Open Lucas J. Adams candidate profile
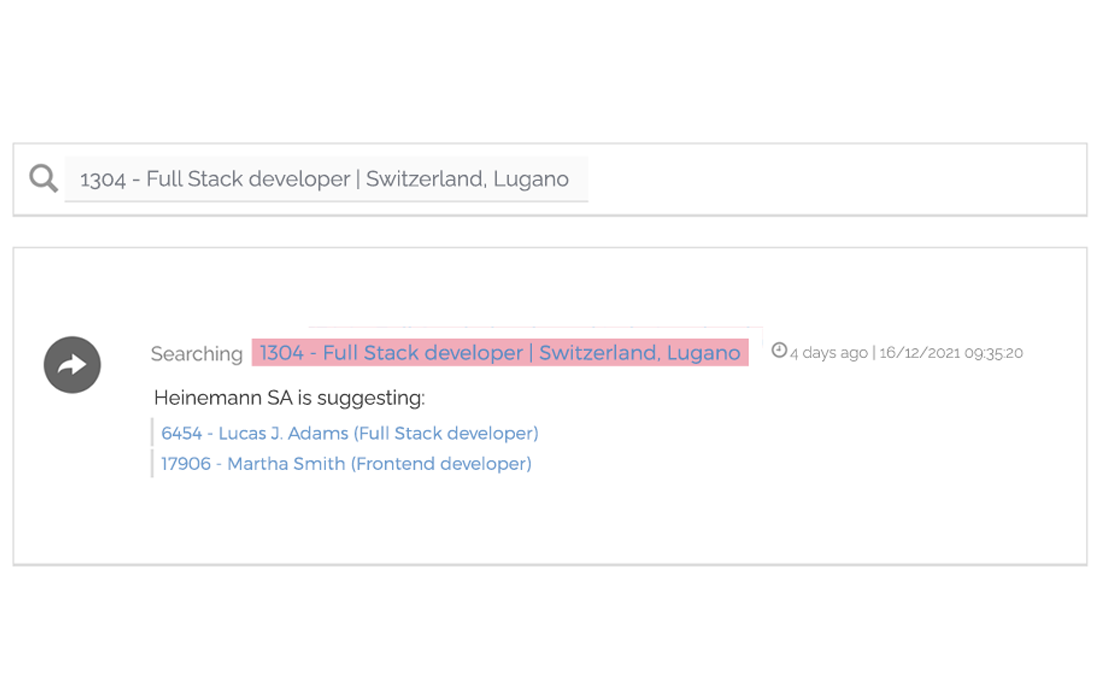1101x692 pixels. click(x=349, y=433)
